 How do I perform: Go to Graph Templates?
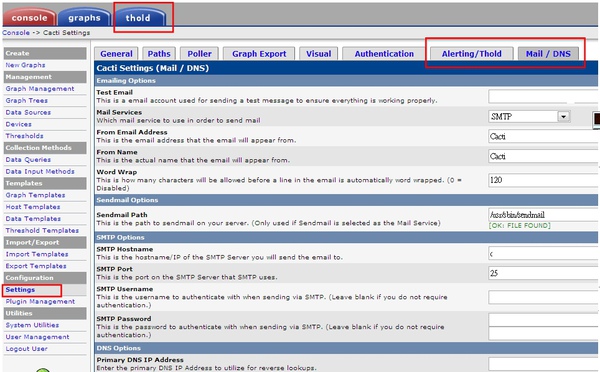pos(35,195)
